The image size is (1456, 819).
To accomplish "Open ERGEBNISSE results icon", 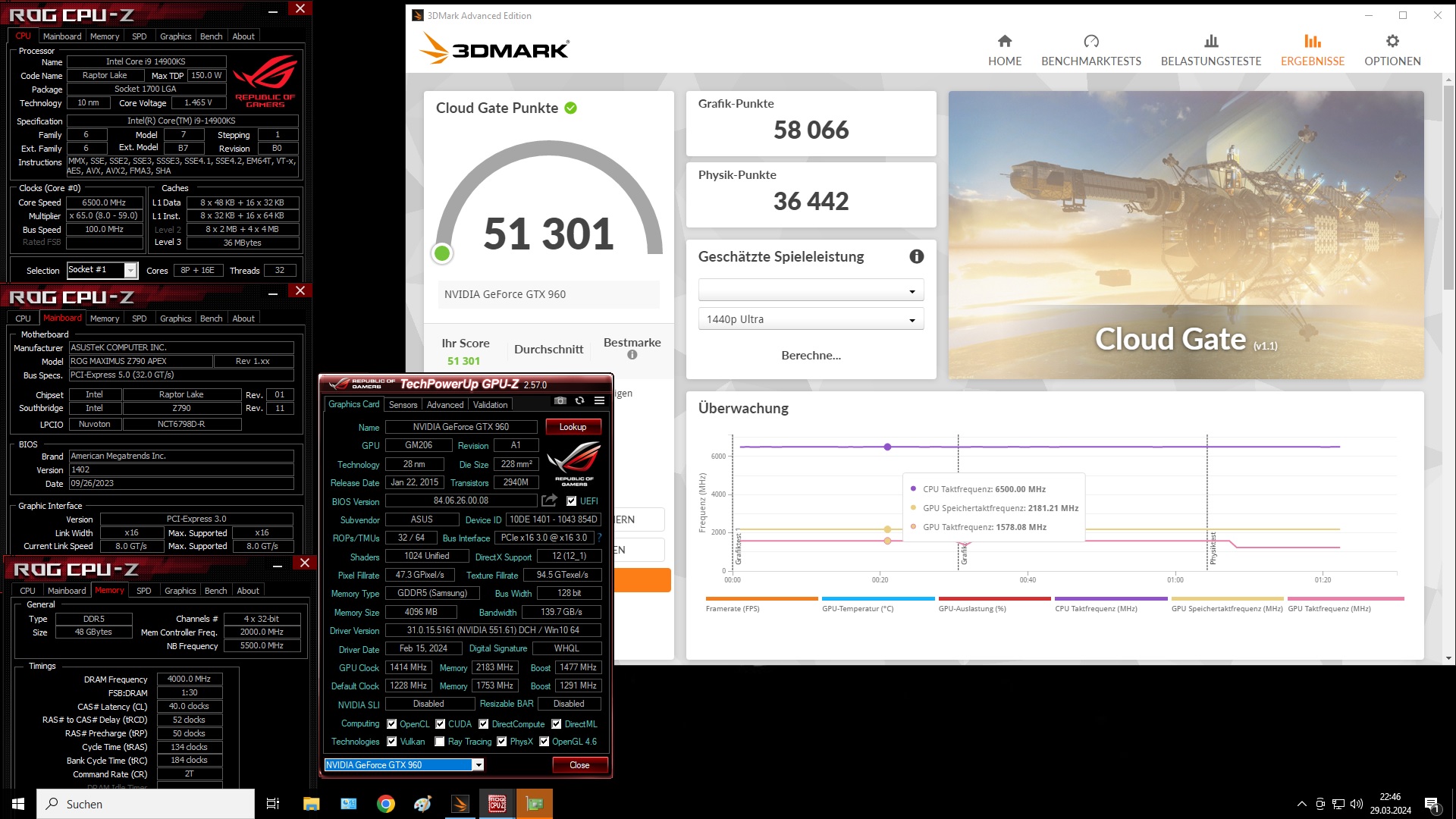I will (x=1313, y=41).
